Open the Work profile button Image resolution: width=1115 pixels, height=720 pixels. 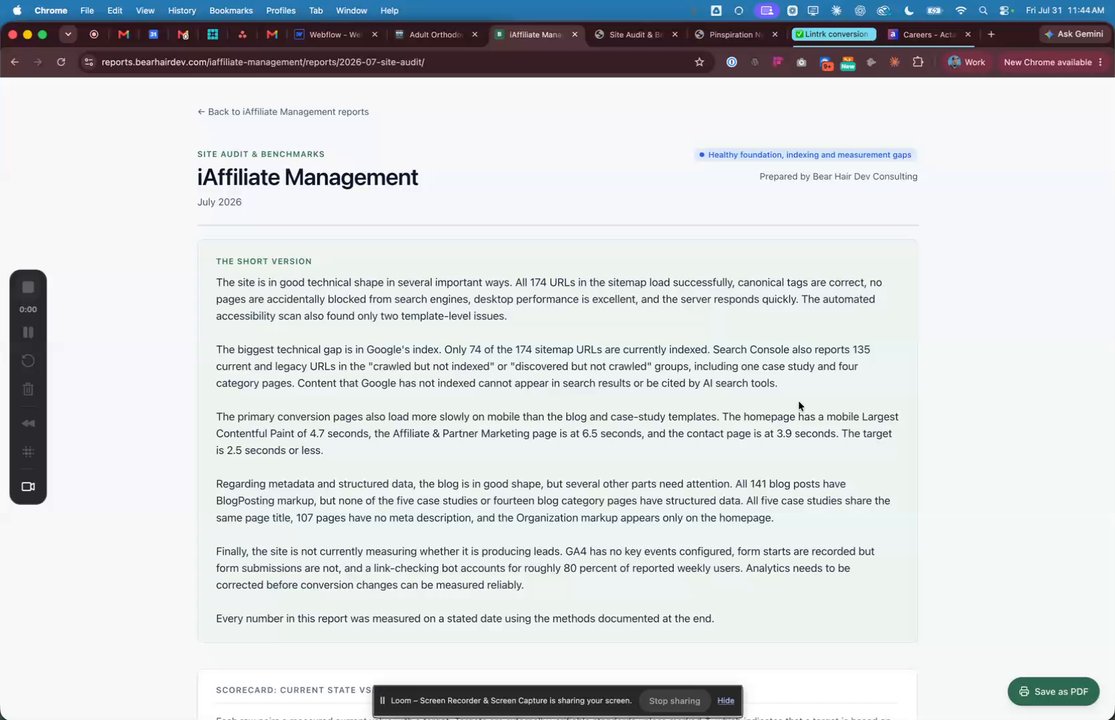point(966,62)
